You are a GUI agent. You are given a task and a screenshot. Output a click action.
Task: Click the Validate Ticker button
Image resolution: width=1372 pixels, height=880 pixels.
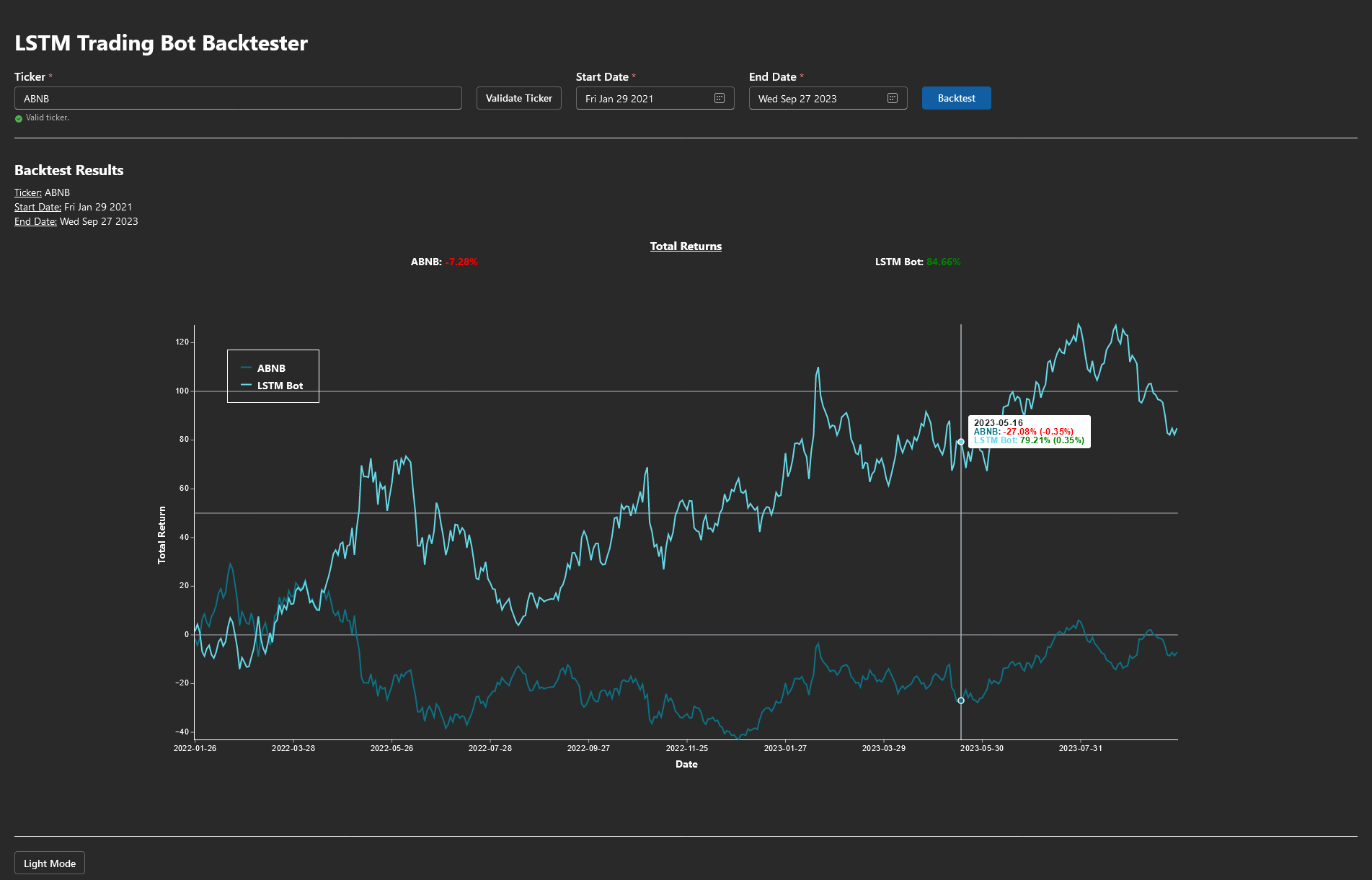pyautogui.click(x=519, y=98)
